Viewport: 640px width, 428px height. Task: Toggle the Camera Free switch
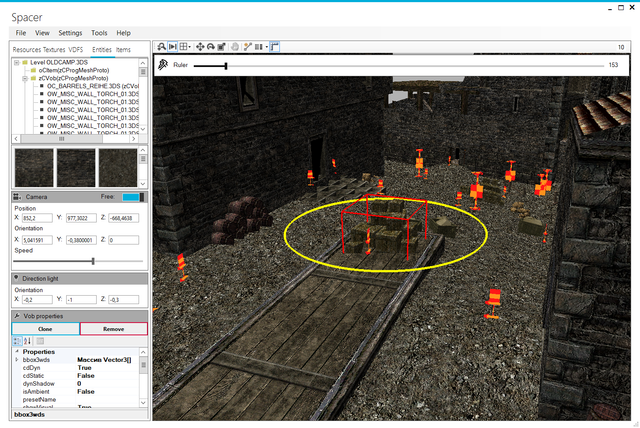[133, 197]
